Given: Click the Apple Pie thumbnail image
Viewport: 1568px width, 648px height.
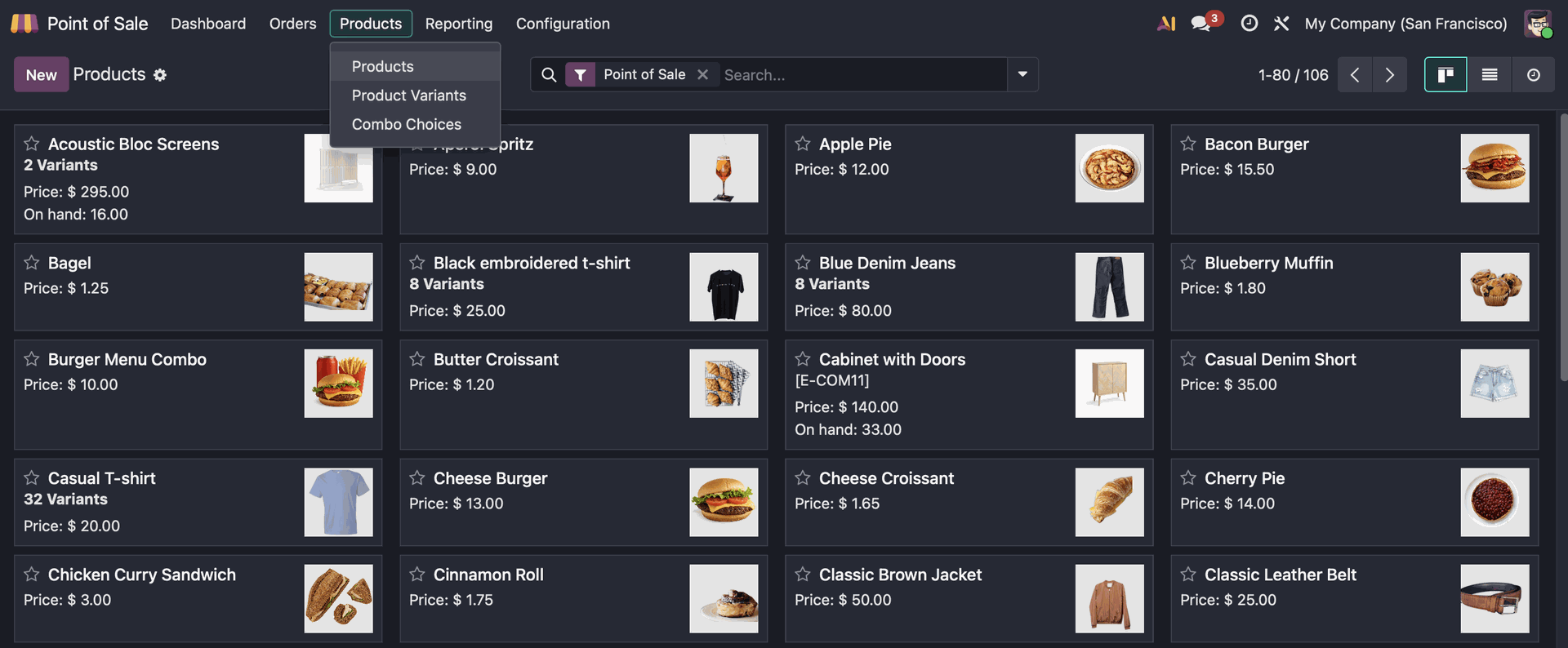Looking at the screenshot, I should pos(1109,168).
